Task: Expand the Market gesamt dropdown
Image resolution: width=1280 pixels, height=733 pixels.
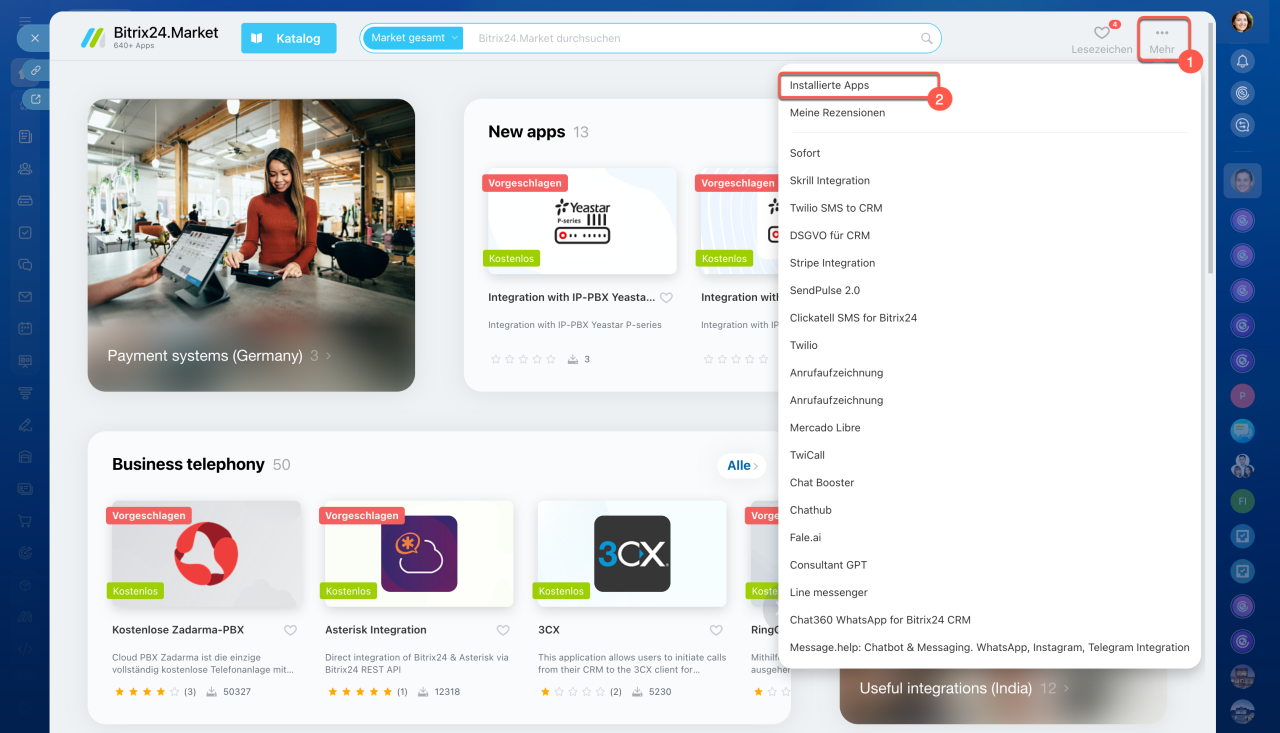Action: 413,38
